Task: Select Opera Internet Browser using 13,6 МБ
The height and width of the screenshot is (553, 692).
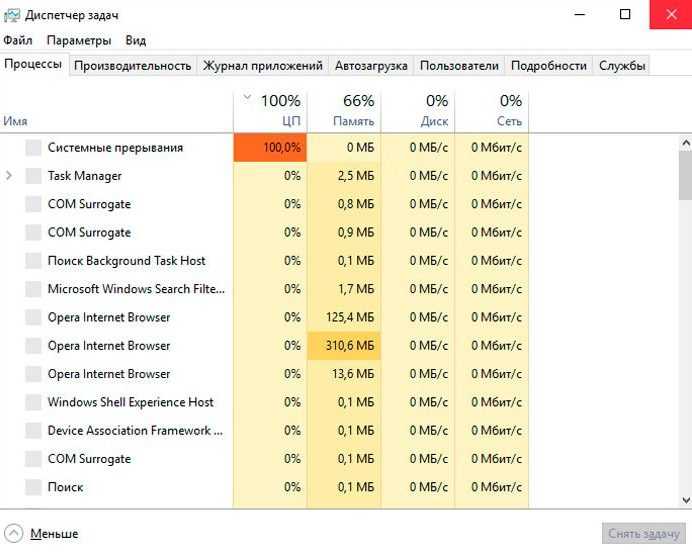Action: pos(264,374)
